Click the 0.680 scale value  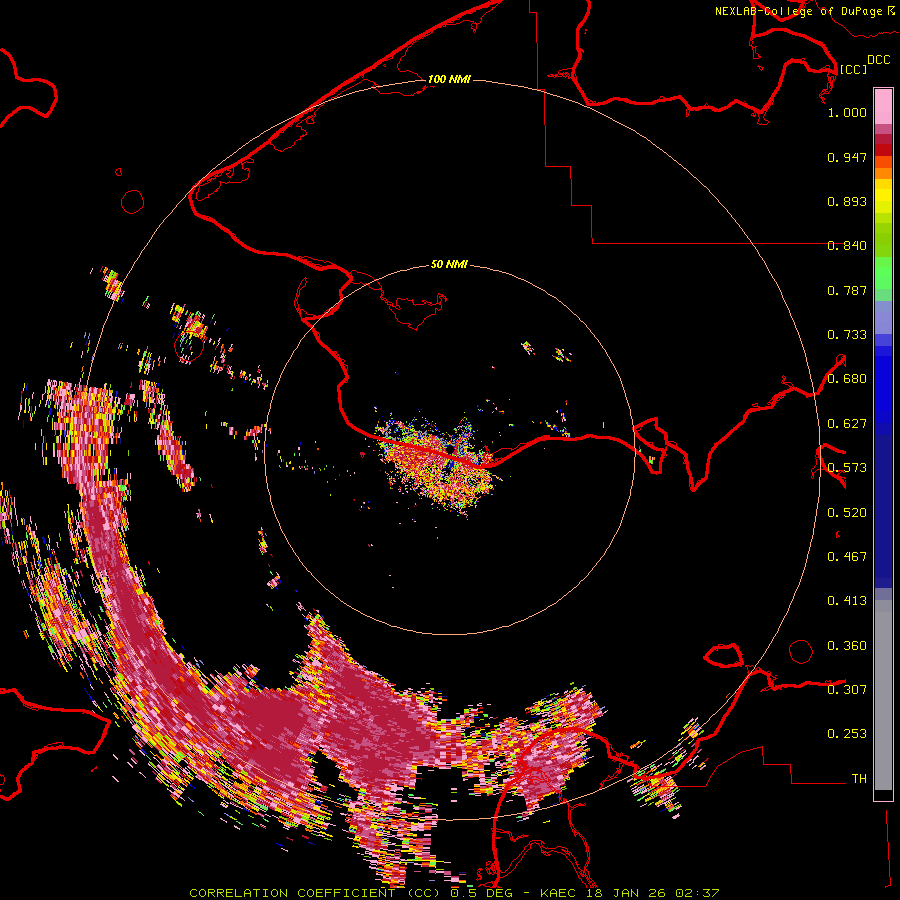[847, 379]
